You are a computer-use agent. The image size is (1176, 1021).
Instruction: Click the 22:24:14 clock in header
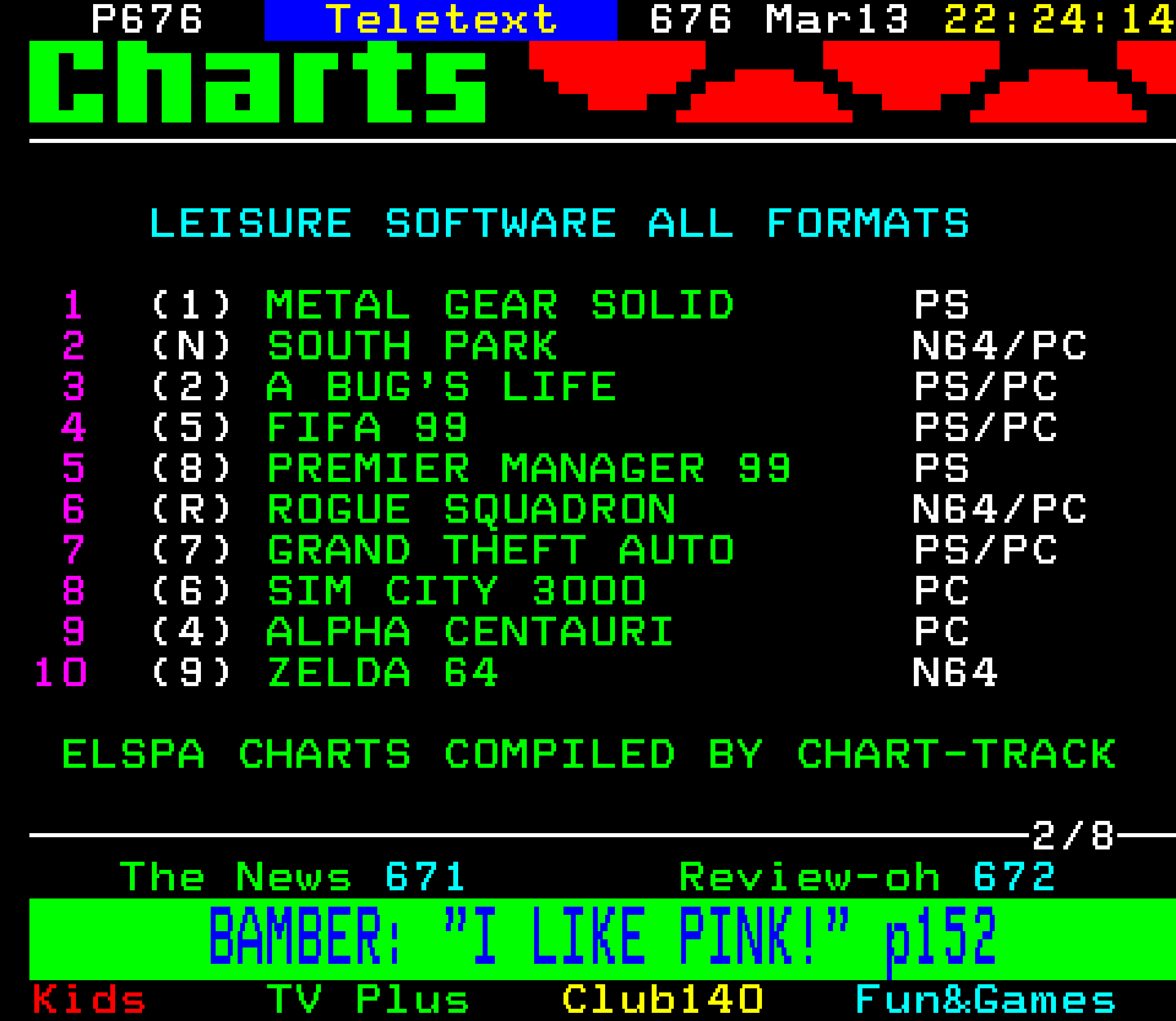tap(1059, 19)
